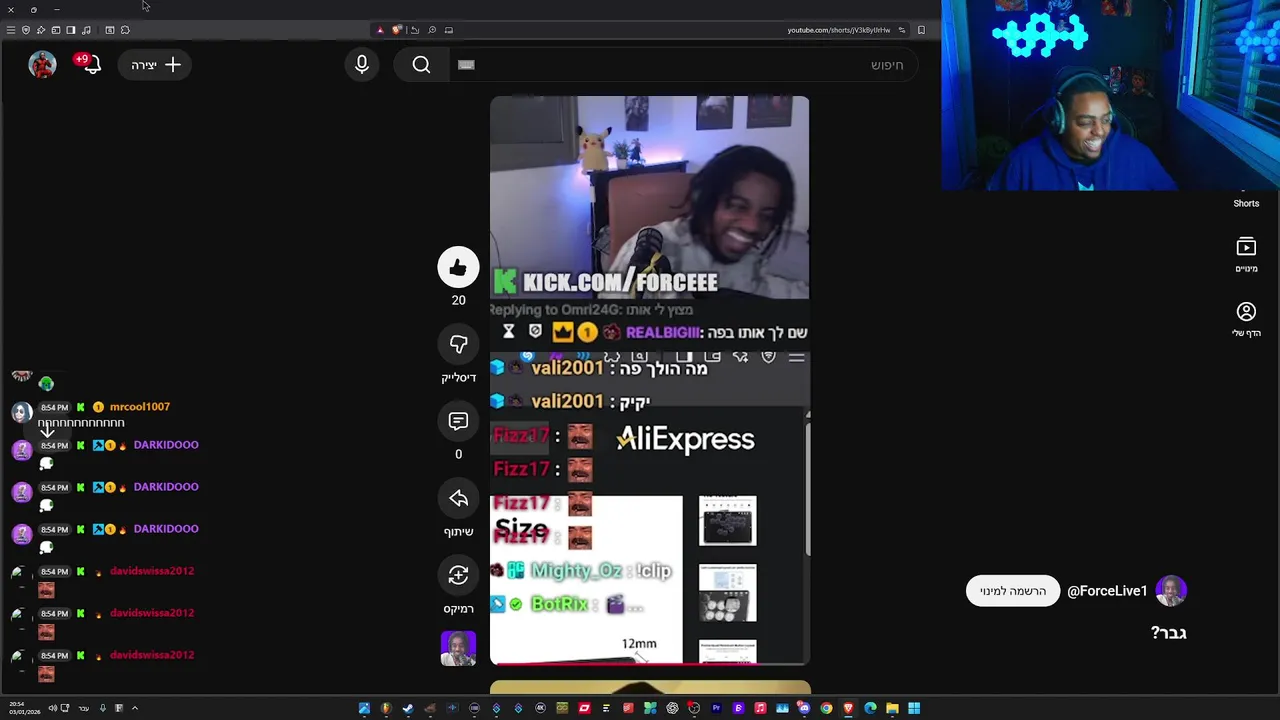Open notifications bell with +9 badge

tap(89, 65)
